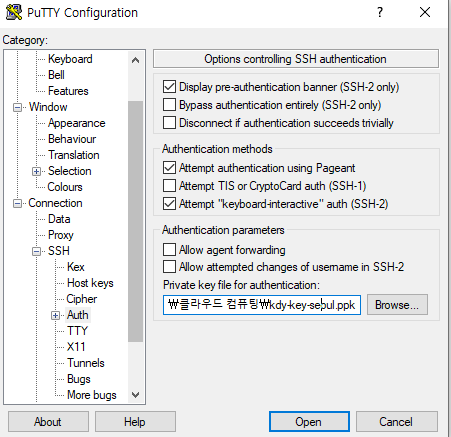This screenshot has height=437, width=451.
Task: Click the Cancel button
Action: (396, 422)
